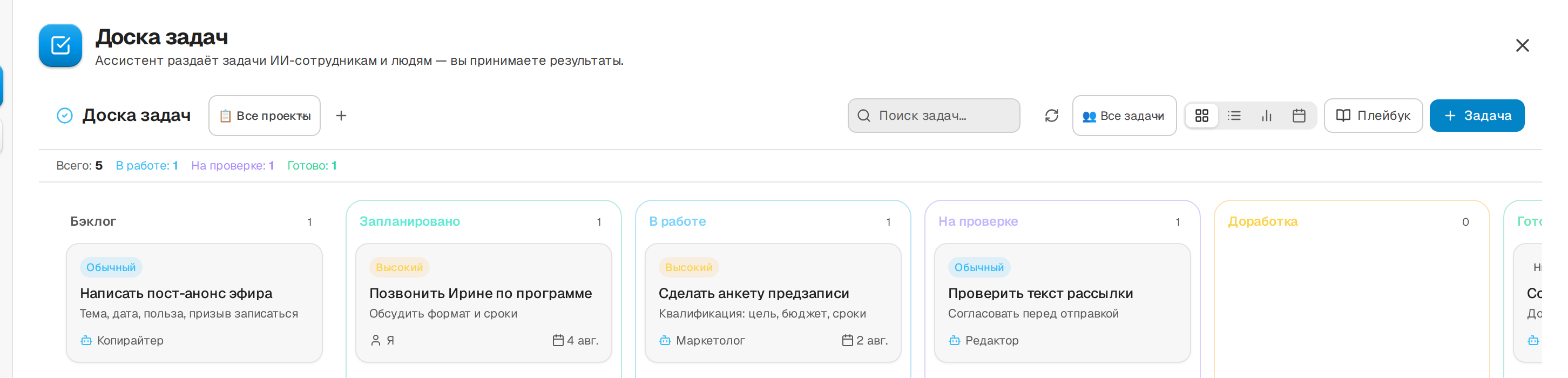Click description Обсудить формат и сроки
The image size is (1568, 378).
443,314
